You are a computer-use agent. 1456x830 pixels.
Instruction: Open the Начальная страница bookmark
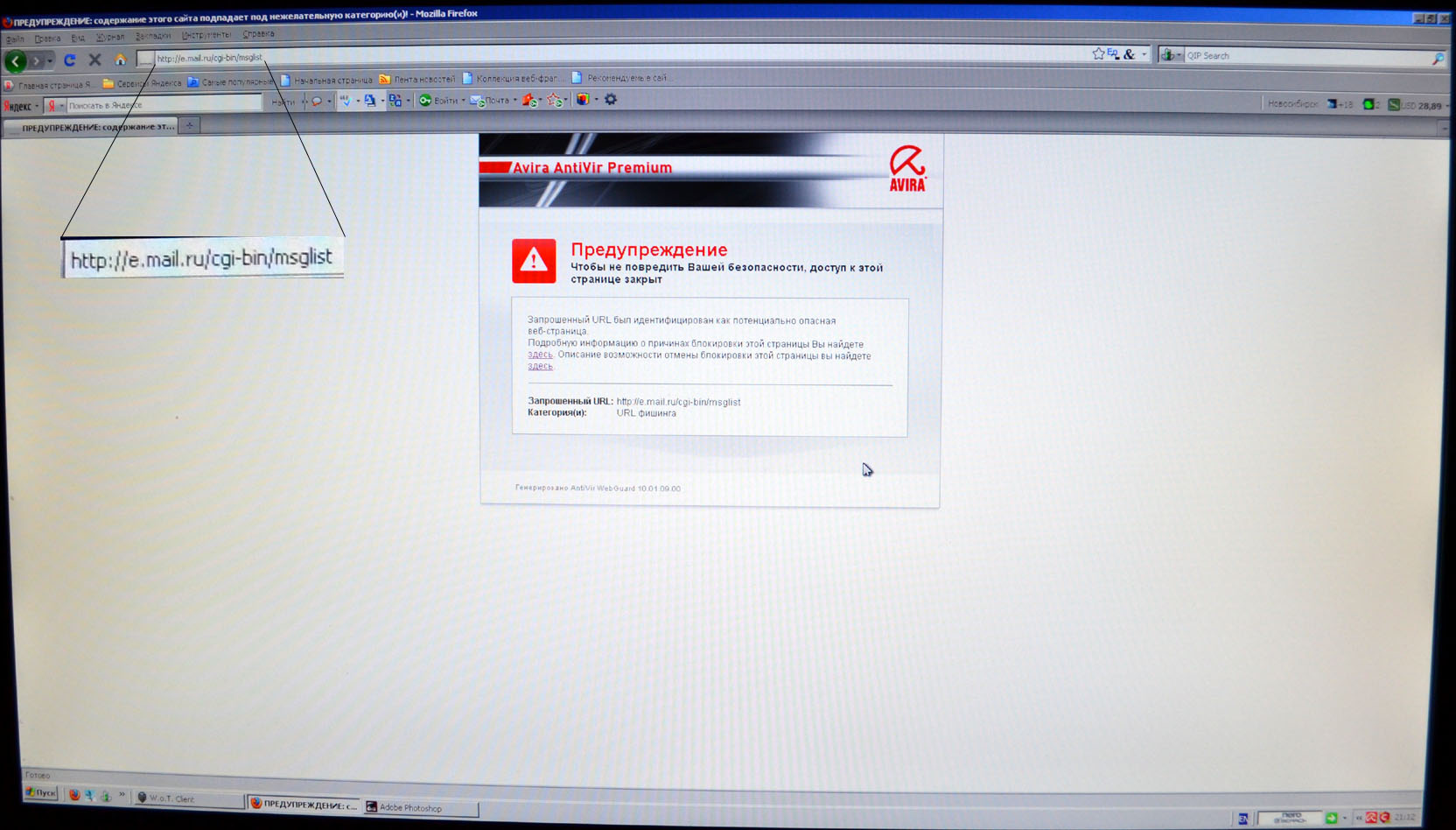pyautogui.click(x=326, y=80)
